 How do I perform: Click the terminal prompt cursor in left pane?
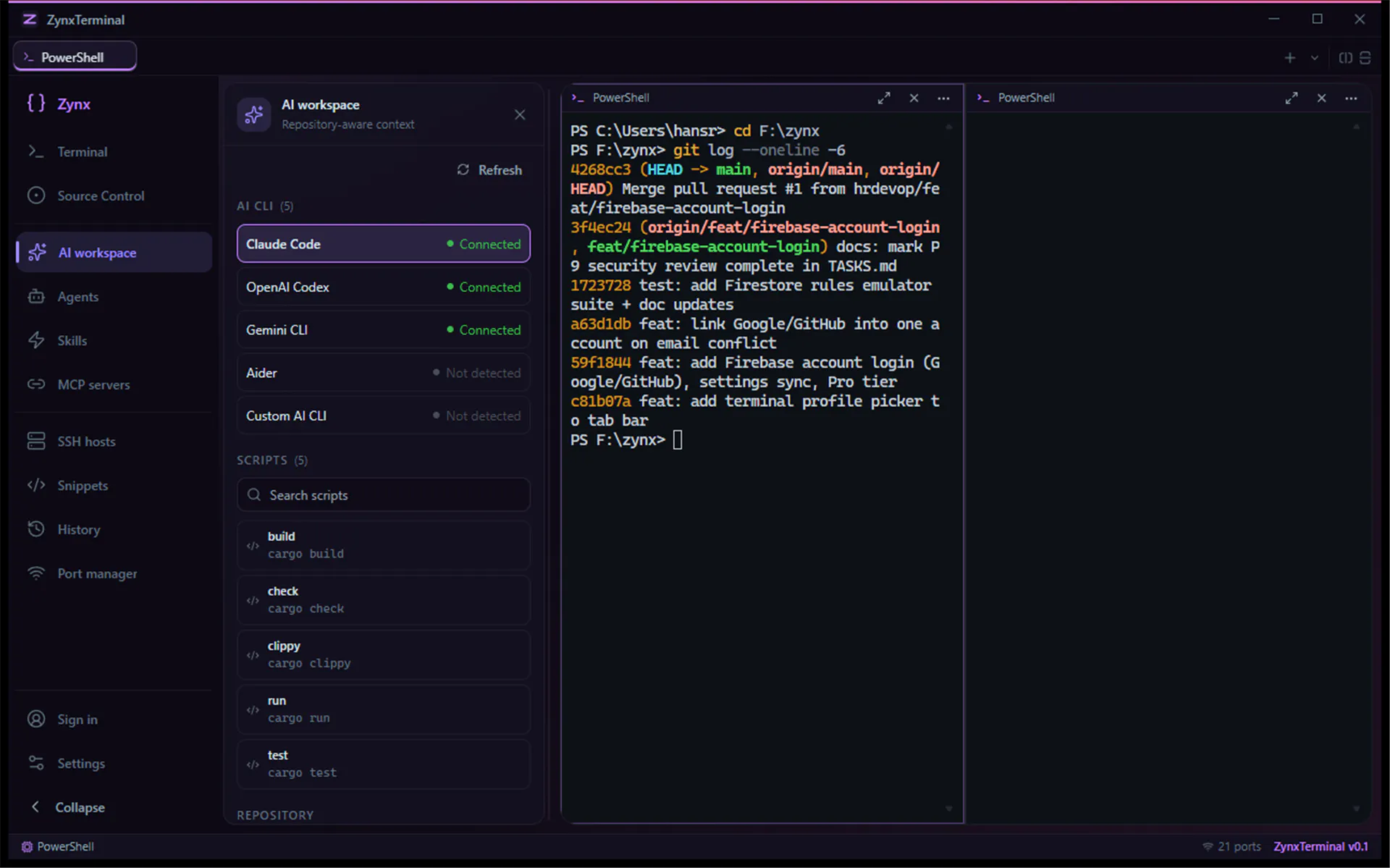[x=678, y=440]
